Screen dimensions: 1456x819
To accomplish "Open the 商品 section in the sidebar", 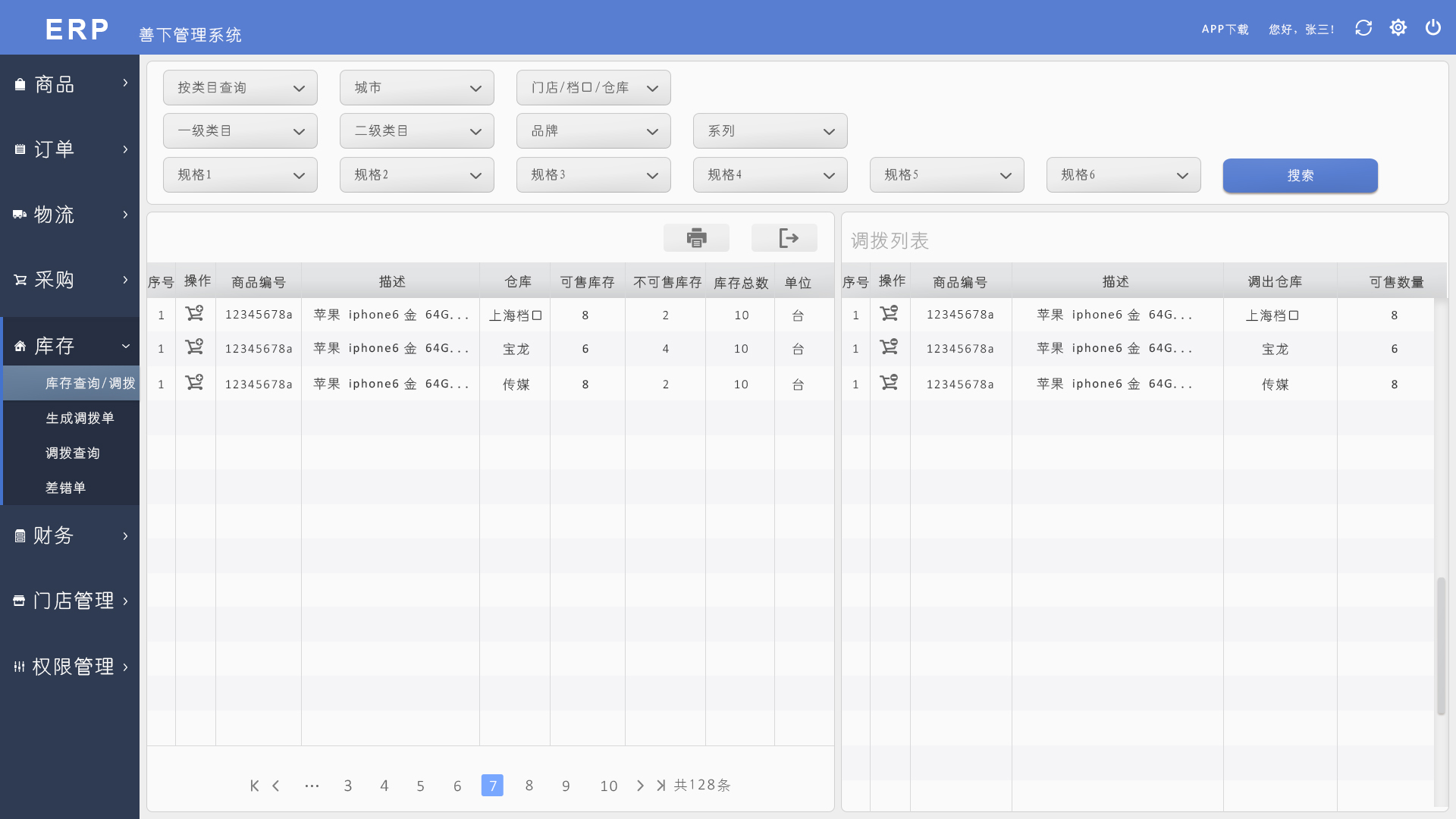I will pos(52,84).
